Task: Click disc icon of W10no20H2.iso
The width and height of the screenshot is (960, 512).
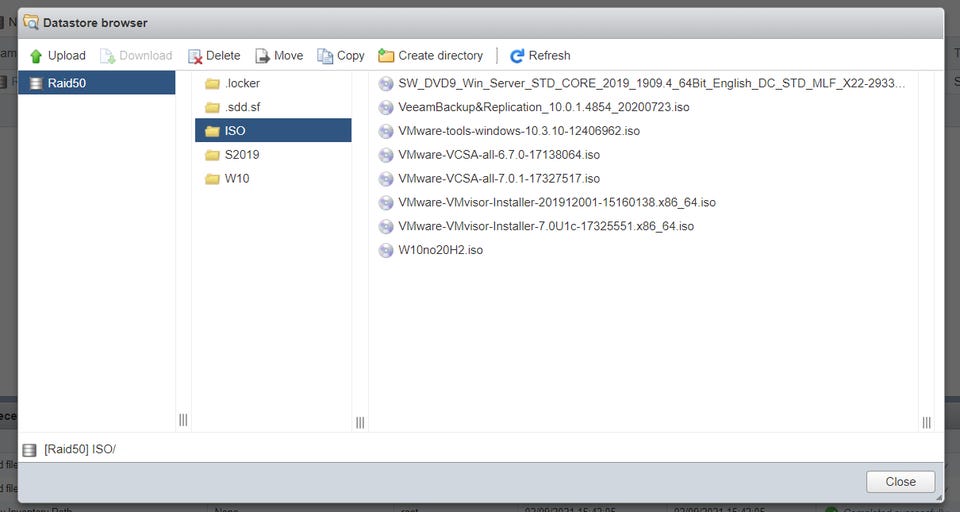Action: (386, 250)
